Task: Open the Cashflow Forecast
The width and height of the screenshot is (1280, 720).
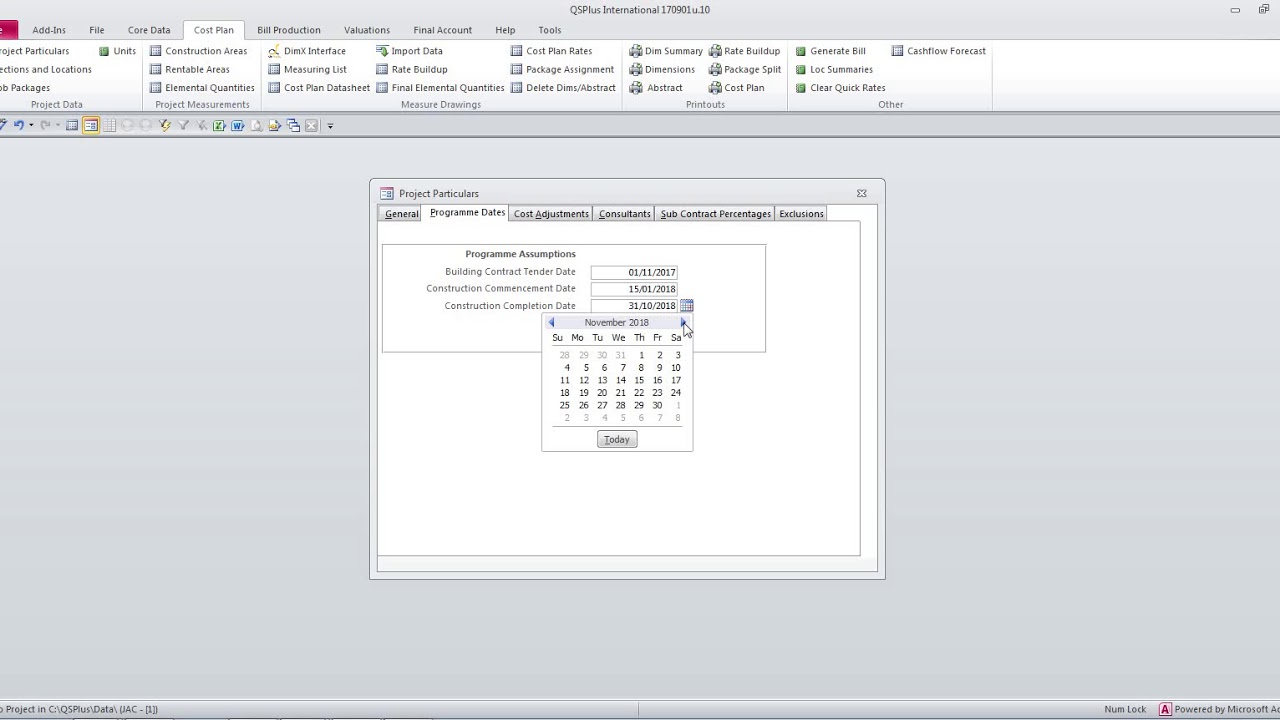Action: (939, 51)
